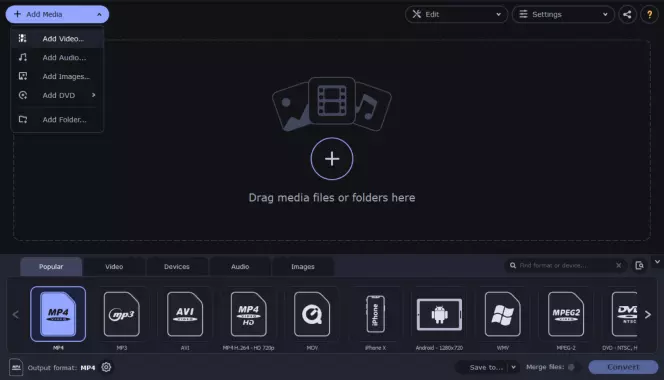This screenshot has height=380, width=664.
Task: Open the Edit dropdown
Action: [456, 14]
